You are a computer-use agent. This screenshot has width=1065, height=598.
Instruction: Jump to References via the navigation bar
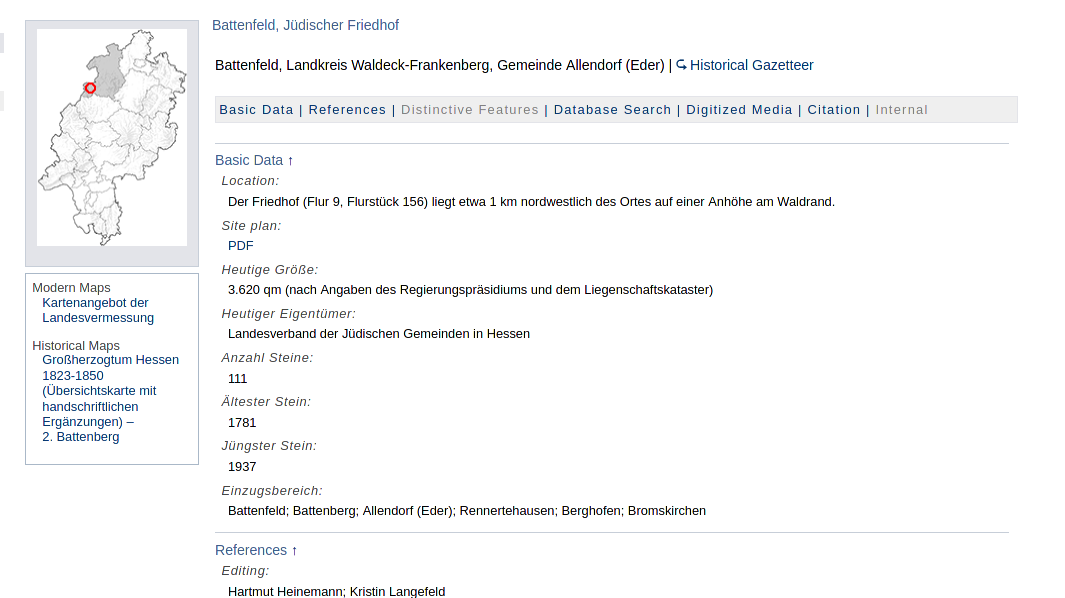point(347,110)
